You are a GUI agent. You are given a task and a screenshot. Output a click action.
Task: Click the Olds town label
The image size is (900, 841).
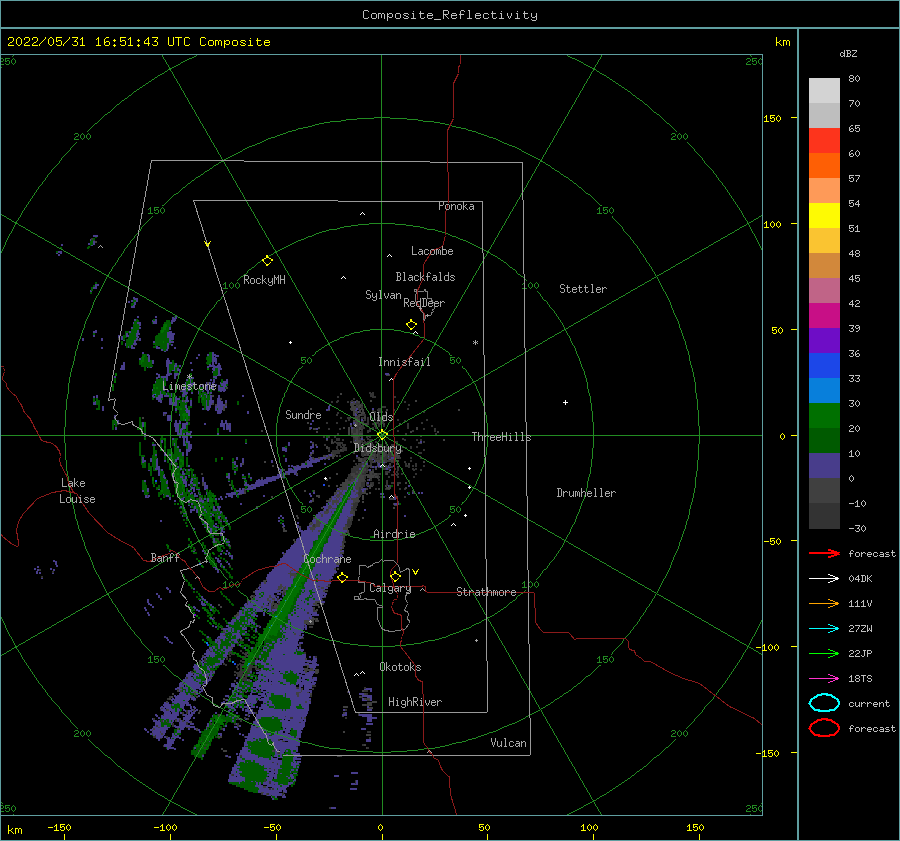tap(381, 417)
